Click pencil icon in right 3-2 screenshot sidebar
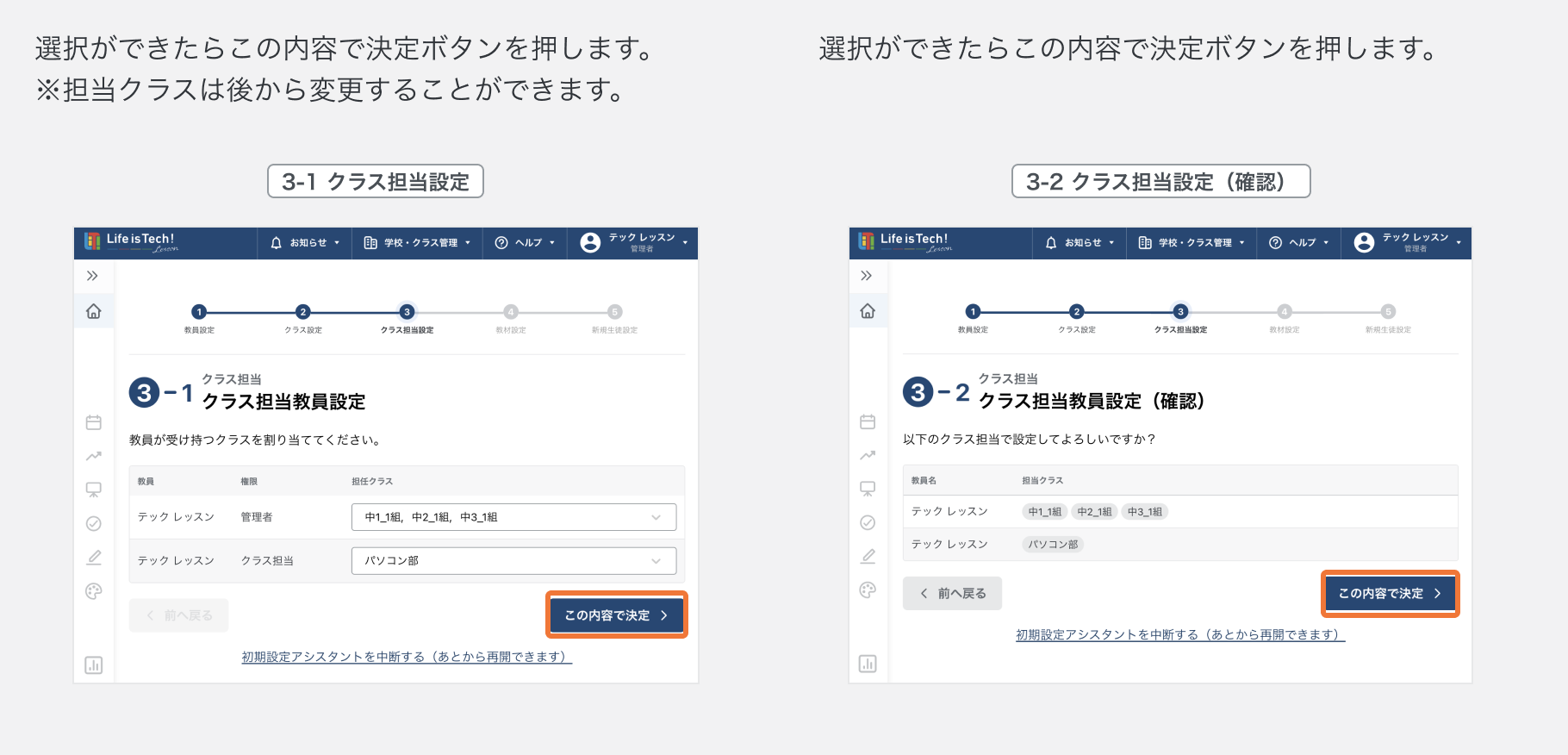Screen dimensions: 1568x755 pos(868,556)
